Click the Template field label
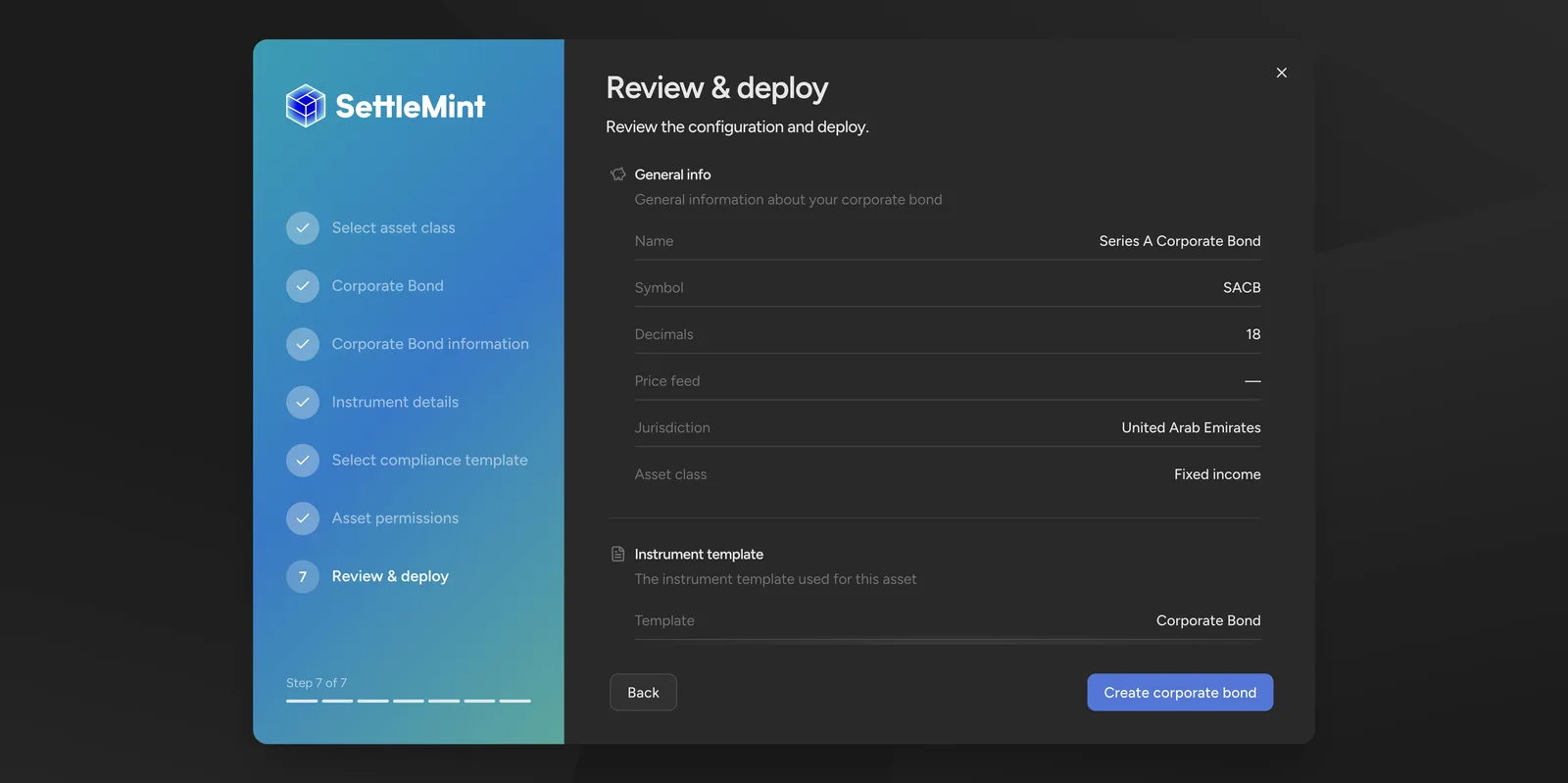This screenshot has height=783, width=1568. [664, 620]
